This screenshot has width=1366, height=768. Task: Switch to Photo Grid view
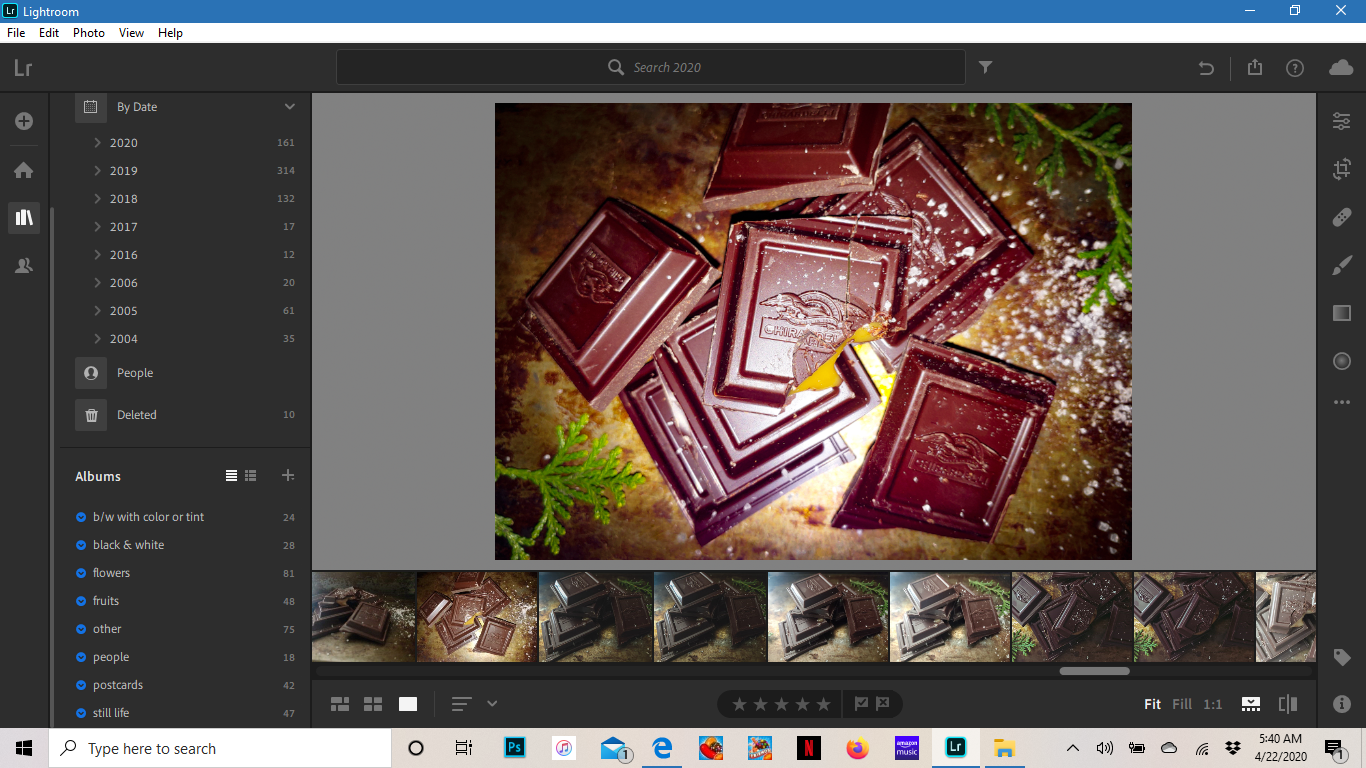[340, 704]
